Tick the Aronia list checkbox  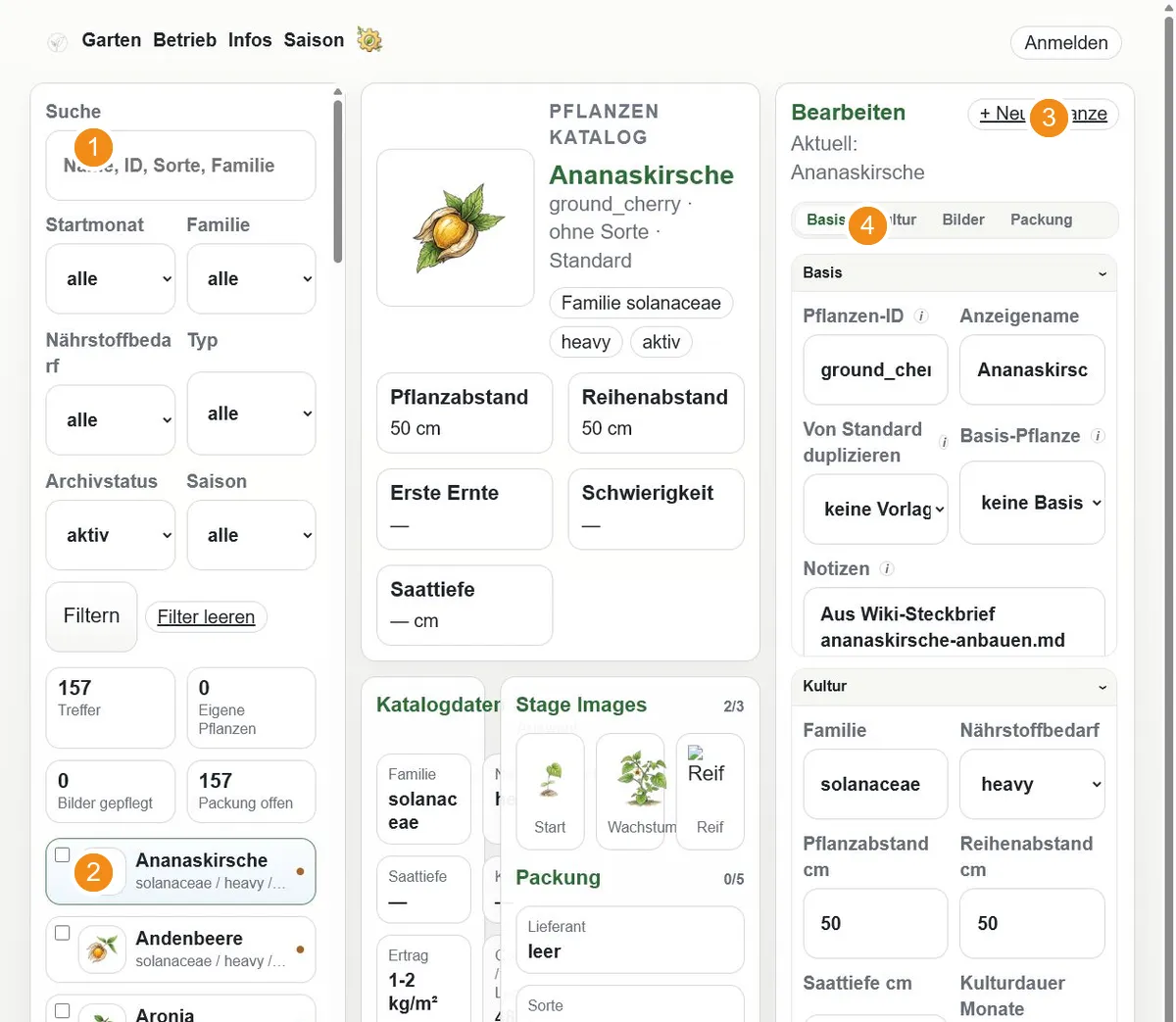pyautogui.click(x=63, y=1011)
